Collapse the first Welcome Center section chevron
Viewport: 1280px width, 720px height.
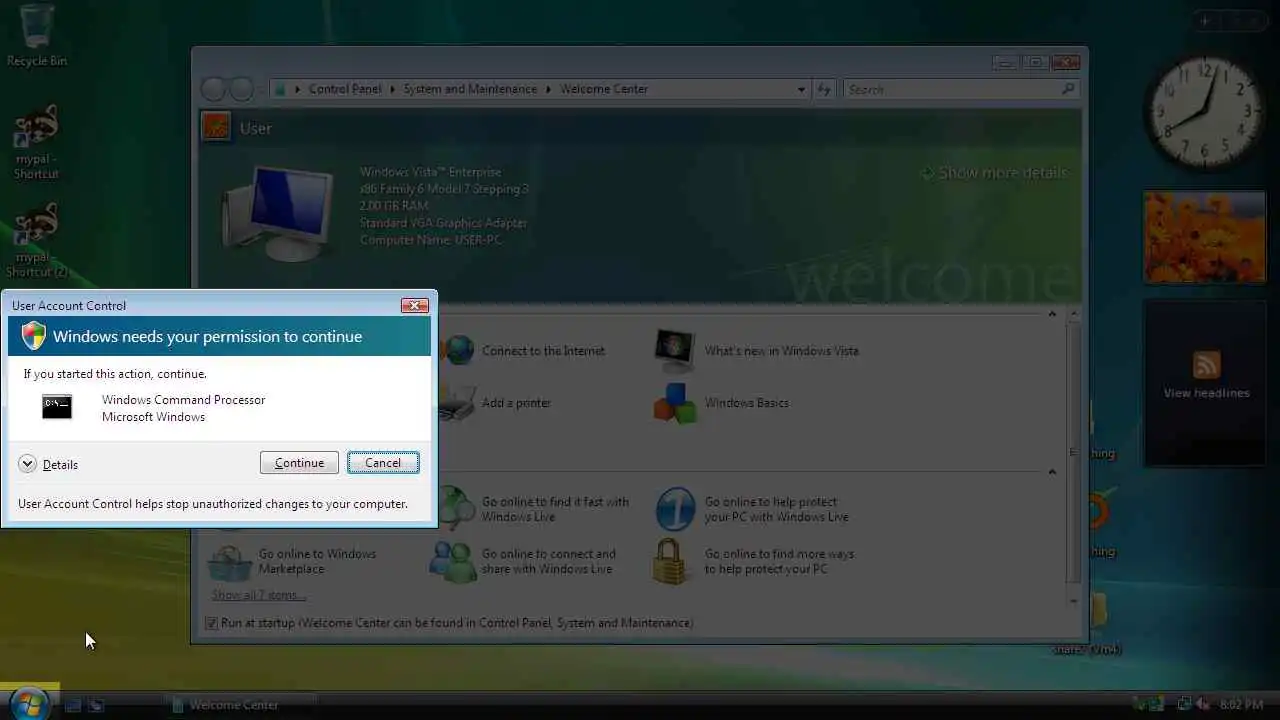(1052, 315)
